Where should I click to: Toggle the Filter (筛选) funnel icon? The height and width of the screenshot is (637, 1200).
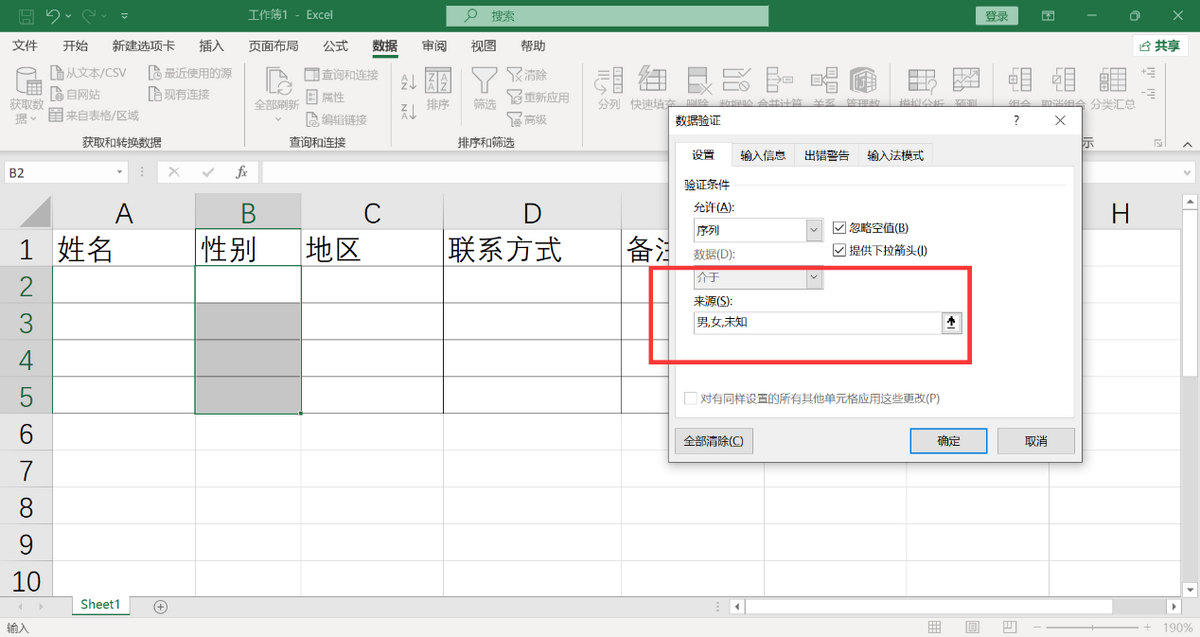click(485, 89)
